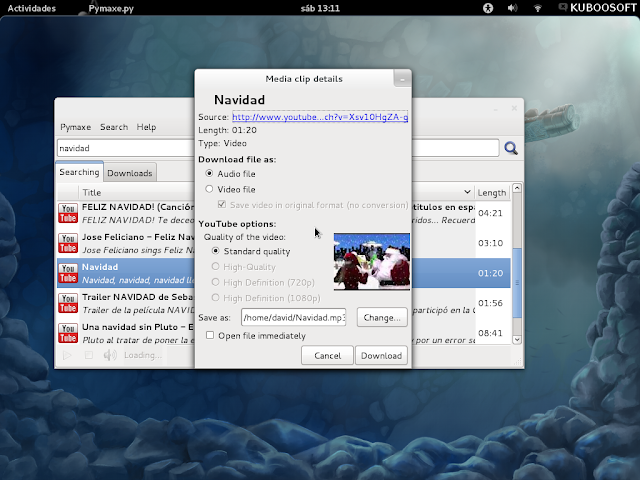This screenshot has height=480, width=640.
Task: Click the sáb 13:11 clock in top panel
Action: pyautogui.click(x=320, y=8)
